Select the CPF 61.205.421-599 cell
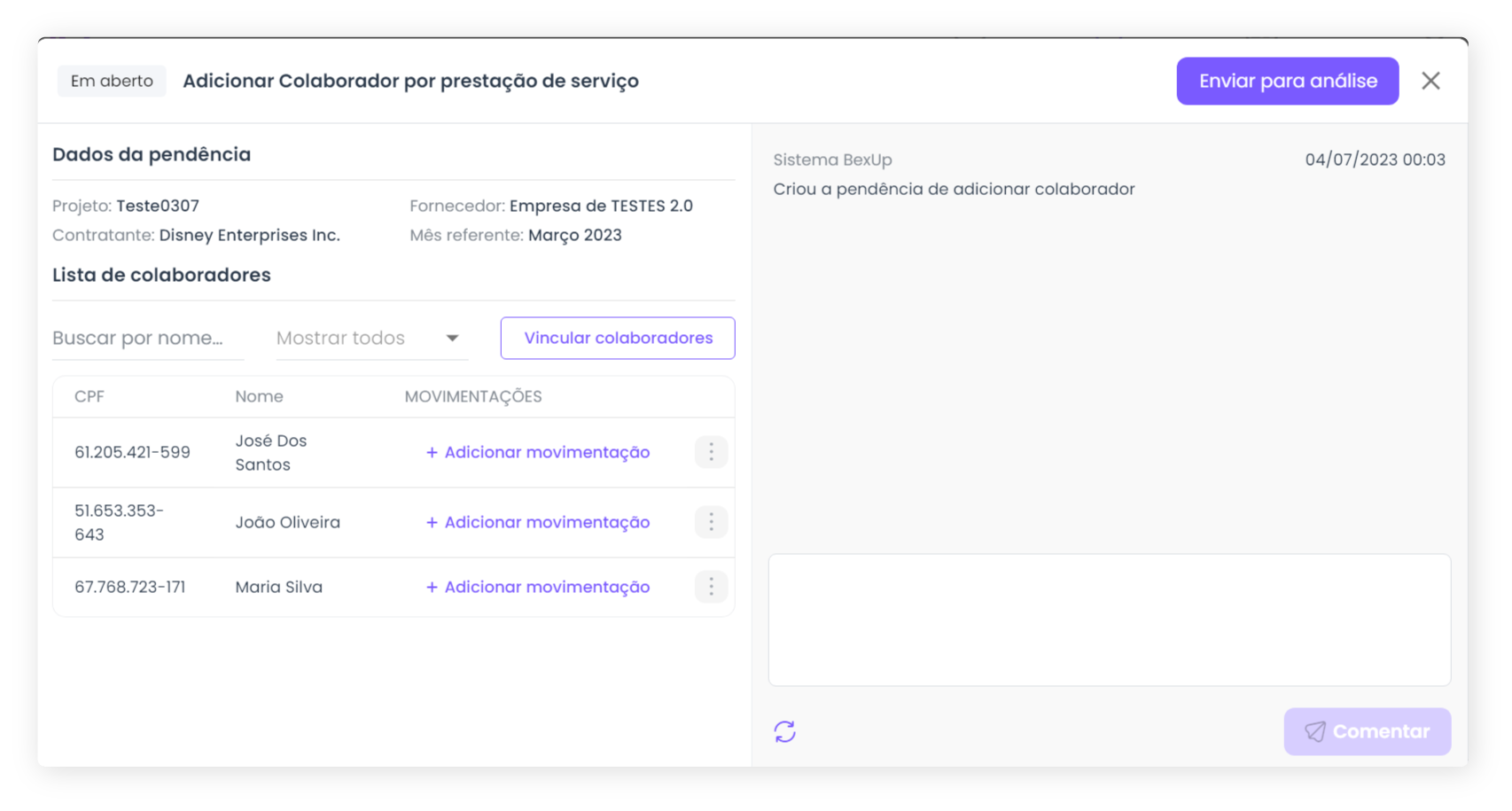1512x811 pixels. pos(132,452)
